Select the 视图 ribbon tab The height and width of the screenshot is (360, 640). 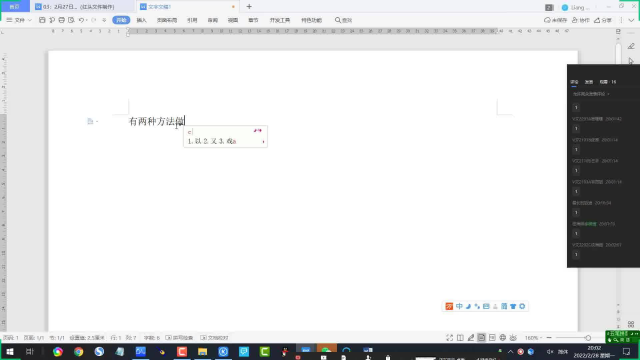(233, 20)
